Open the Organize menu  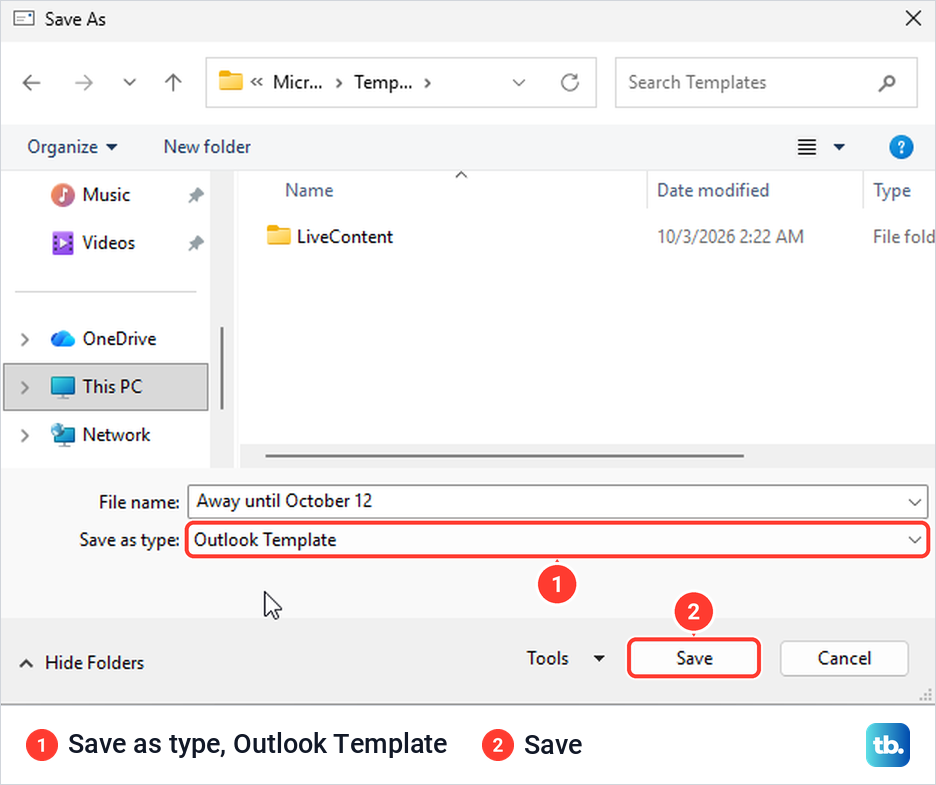tap(72, 147)
